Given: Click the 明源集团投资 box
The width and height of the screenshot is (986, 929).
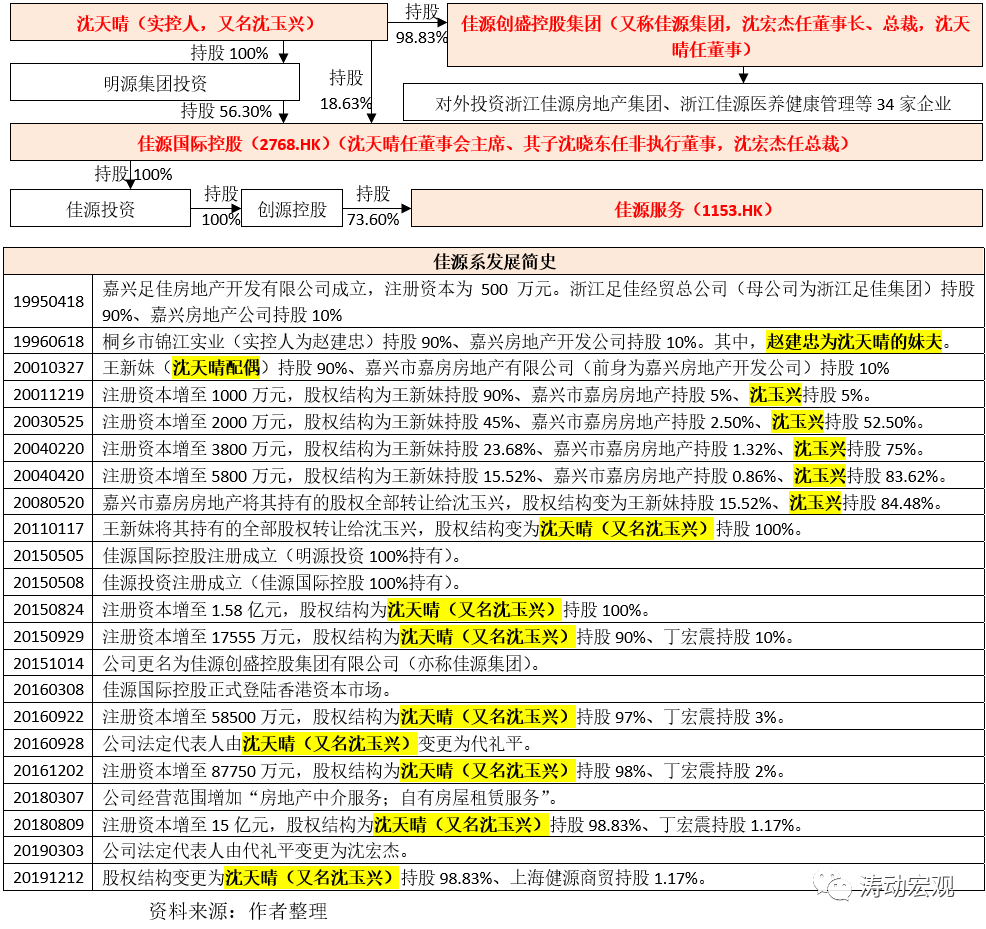Looking at the screenshot, I should coord(155,83).
